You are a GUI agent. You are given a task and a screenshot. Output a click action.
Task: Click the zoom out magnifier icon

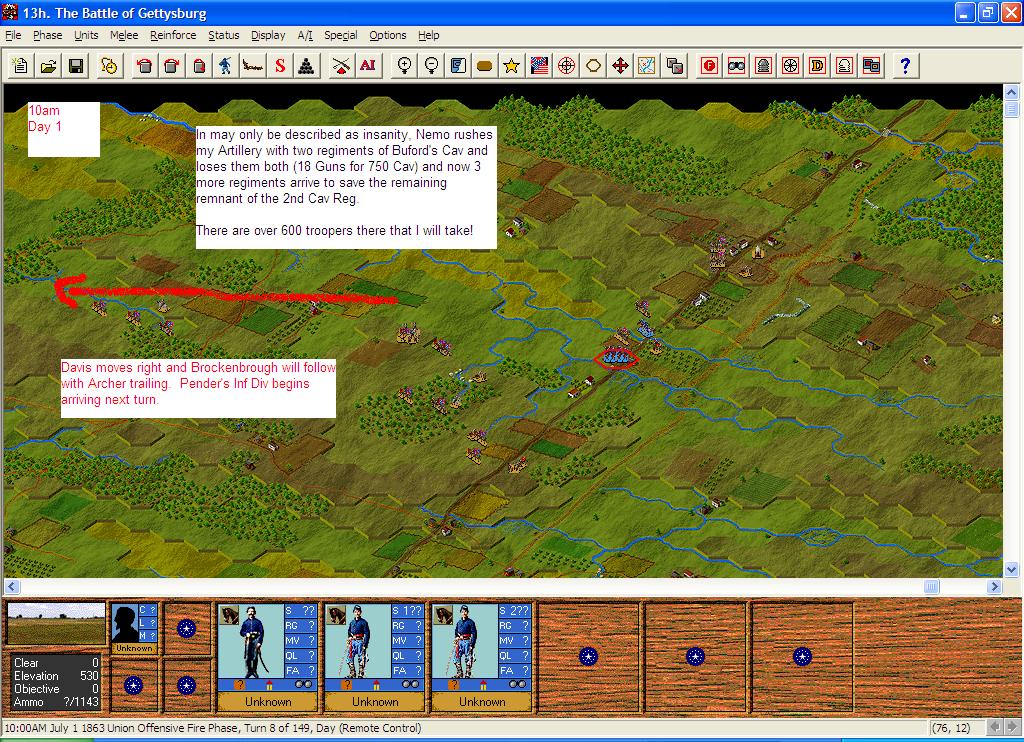click(x=431, y=65)
